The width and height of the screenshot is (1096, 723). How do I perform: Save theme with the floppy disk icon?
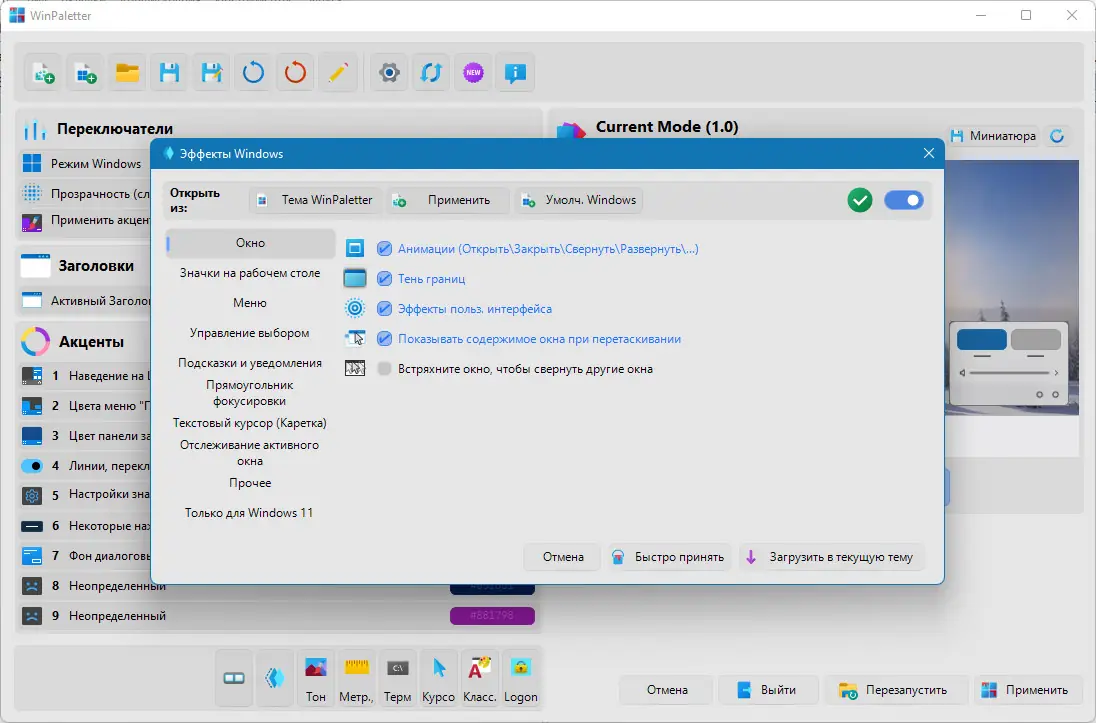click(169, 73)
